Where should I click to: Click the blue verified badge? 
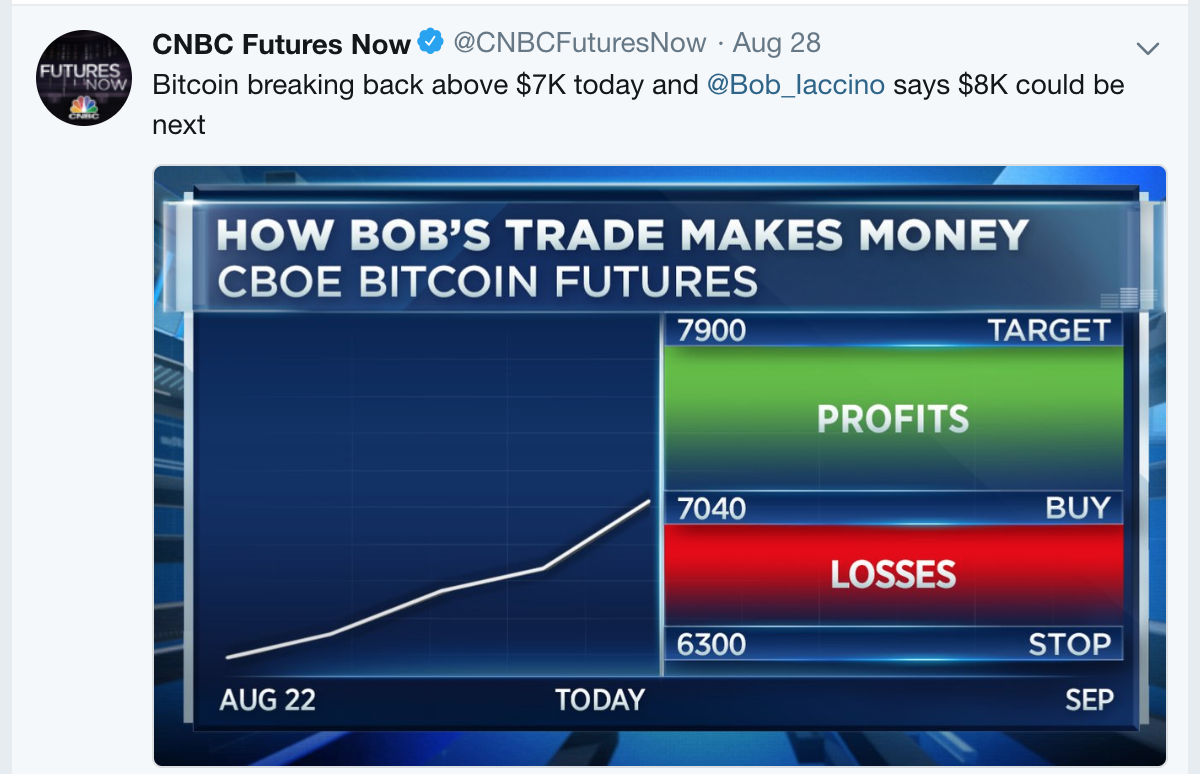(x=430, y=43)
